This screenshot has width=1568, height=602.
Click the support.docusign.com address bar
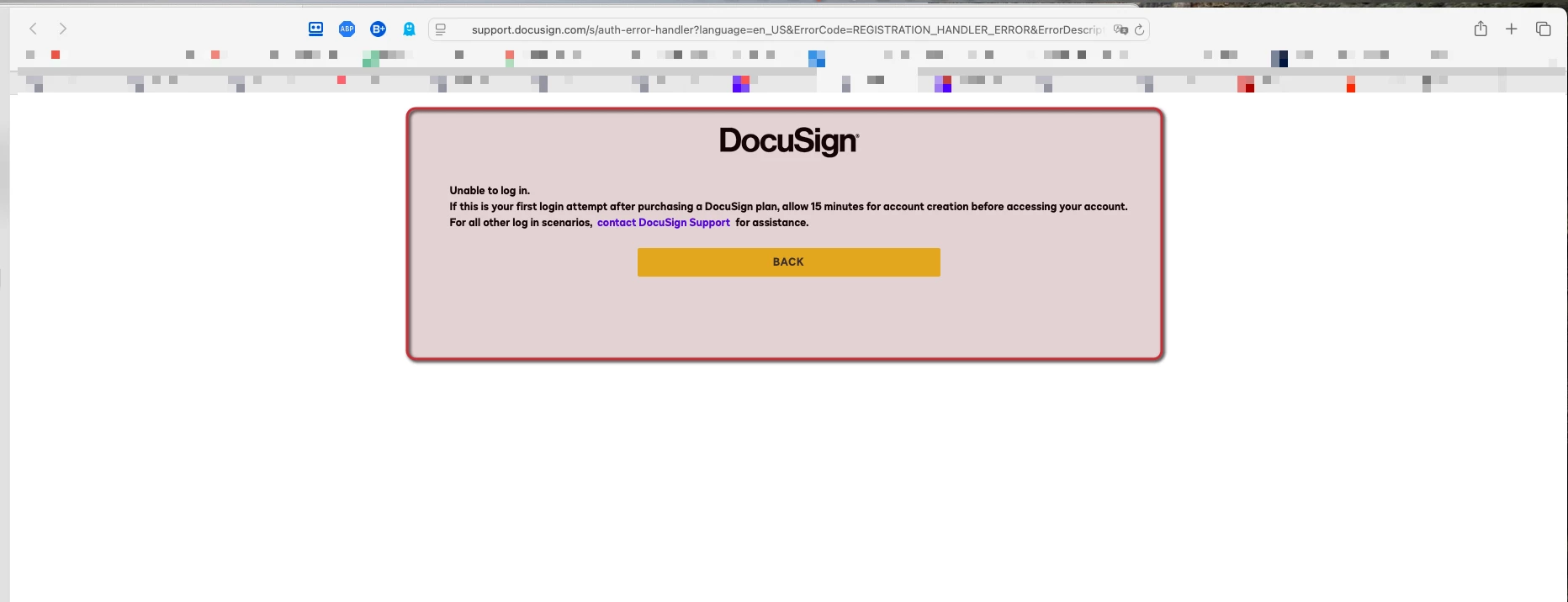pyautogui.click(x=787, y=29)
